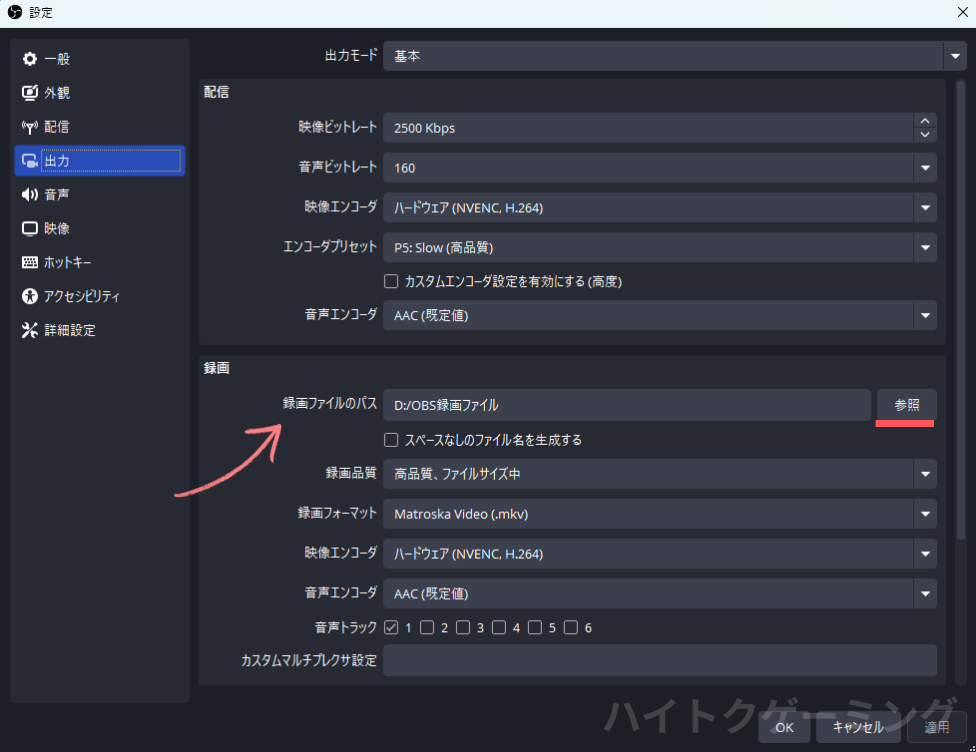The height and width of the screenshot is (752, 976).
Task: Open the 録画 音声エンコーダ AAC dropdown
Action: pyautogui.click(x=660, y=594)
